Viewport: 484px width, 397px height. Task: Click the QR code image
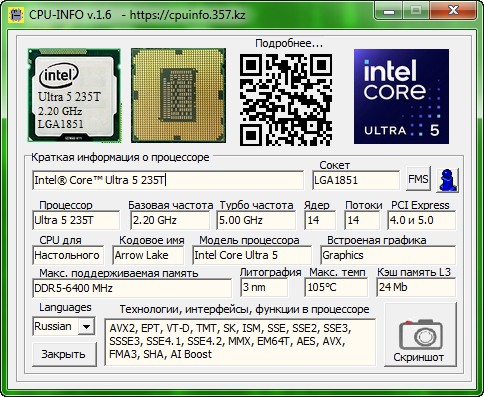coord(286,100)
